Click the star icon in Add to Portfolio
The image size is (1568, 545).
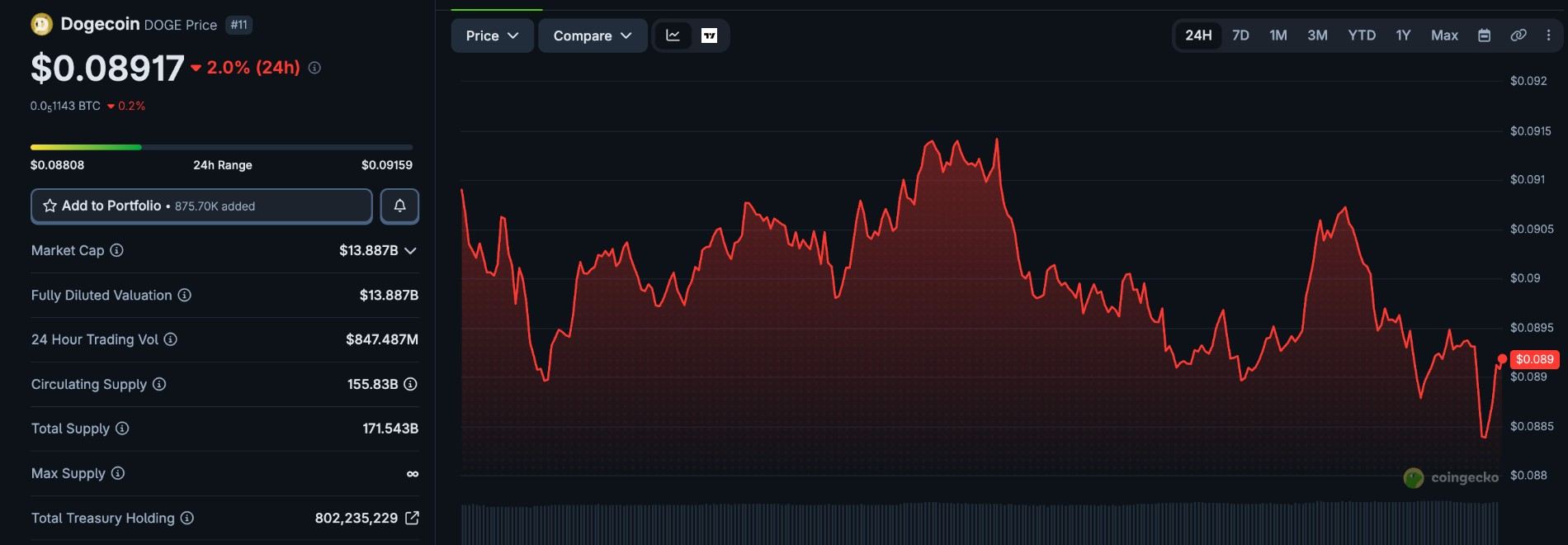pyautogui.click(x=50, y=206)
